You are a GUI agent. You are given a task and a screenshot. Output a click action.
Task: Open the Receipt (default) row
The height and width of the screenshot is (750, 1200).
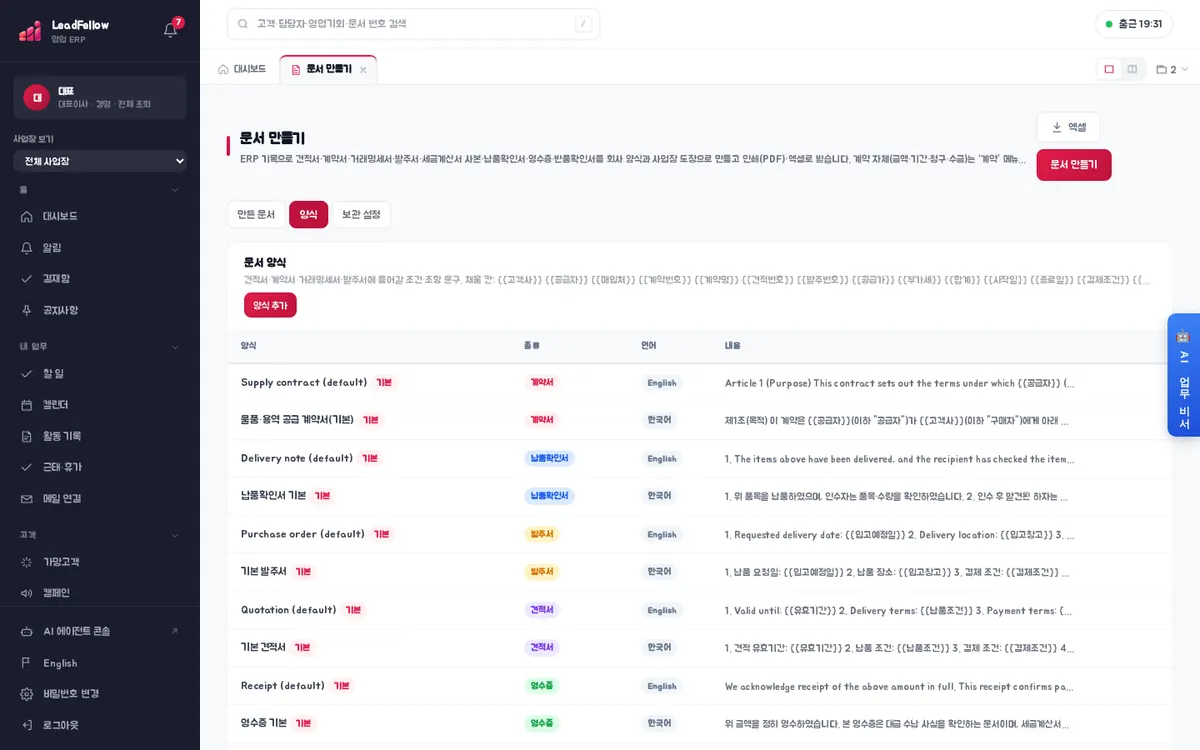click(x=699, y=686)
